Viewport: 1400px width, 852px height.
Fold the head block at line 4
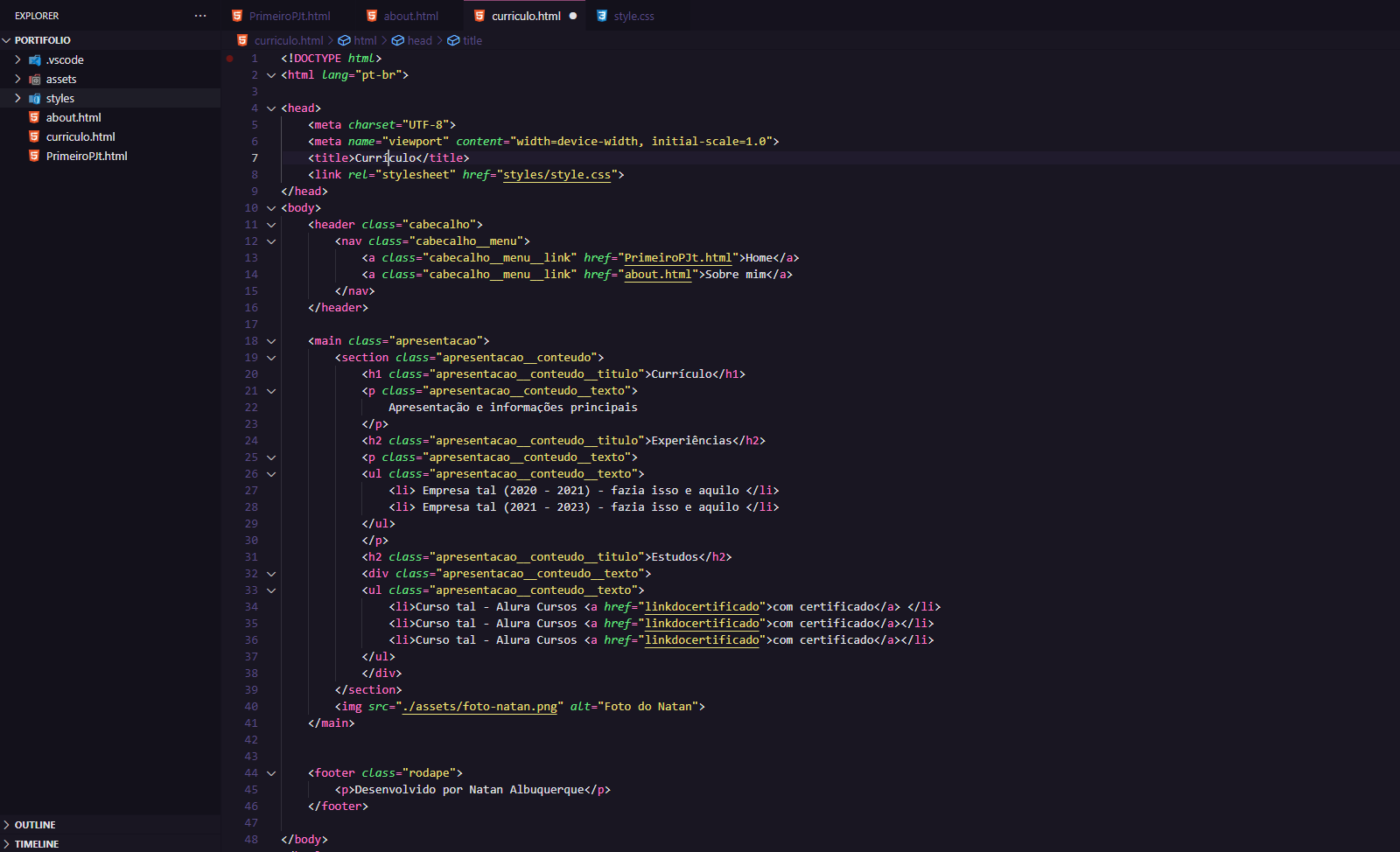click(271, 108)
